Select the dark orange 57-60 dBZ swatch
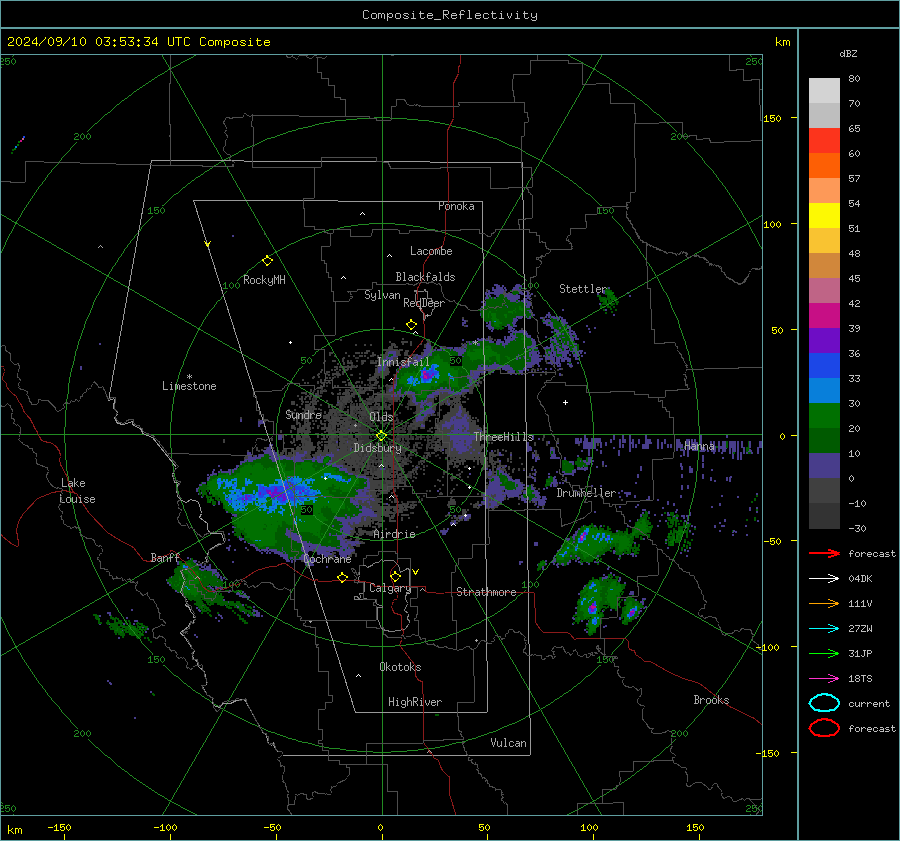The image size is (900, 841). 824,166
